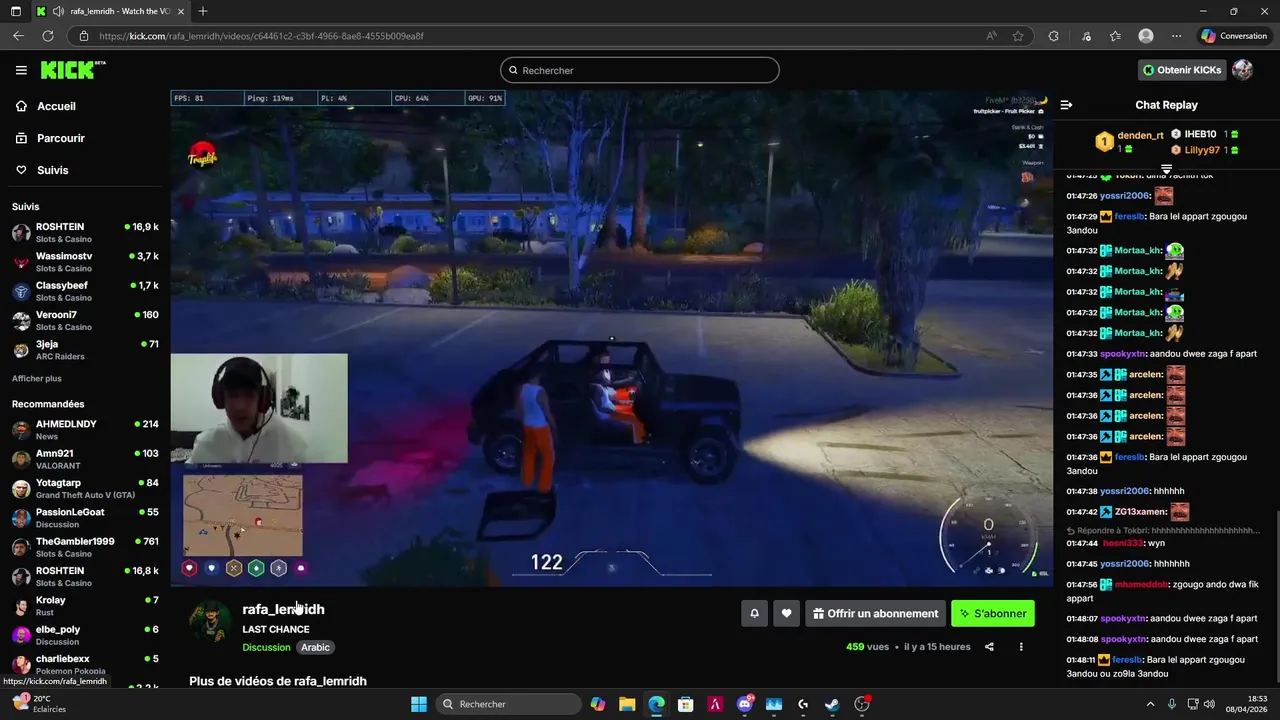Open rafa_lemridh channel name link
This screenshot has width=1280, height=720.
coord(283,609)
